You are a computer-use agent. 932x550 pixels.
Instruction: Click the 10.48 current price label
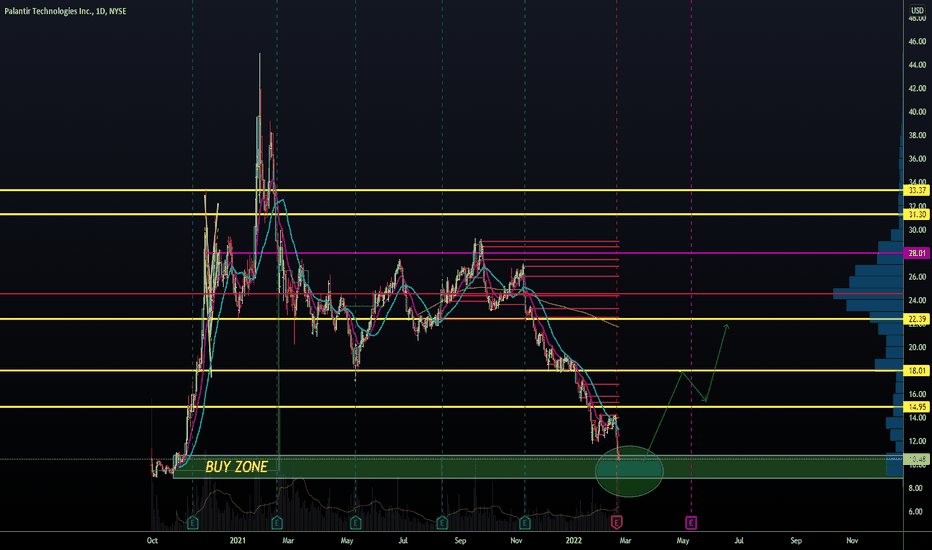[x=917, y=459]
